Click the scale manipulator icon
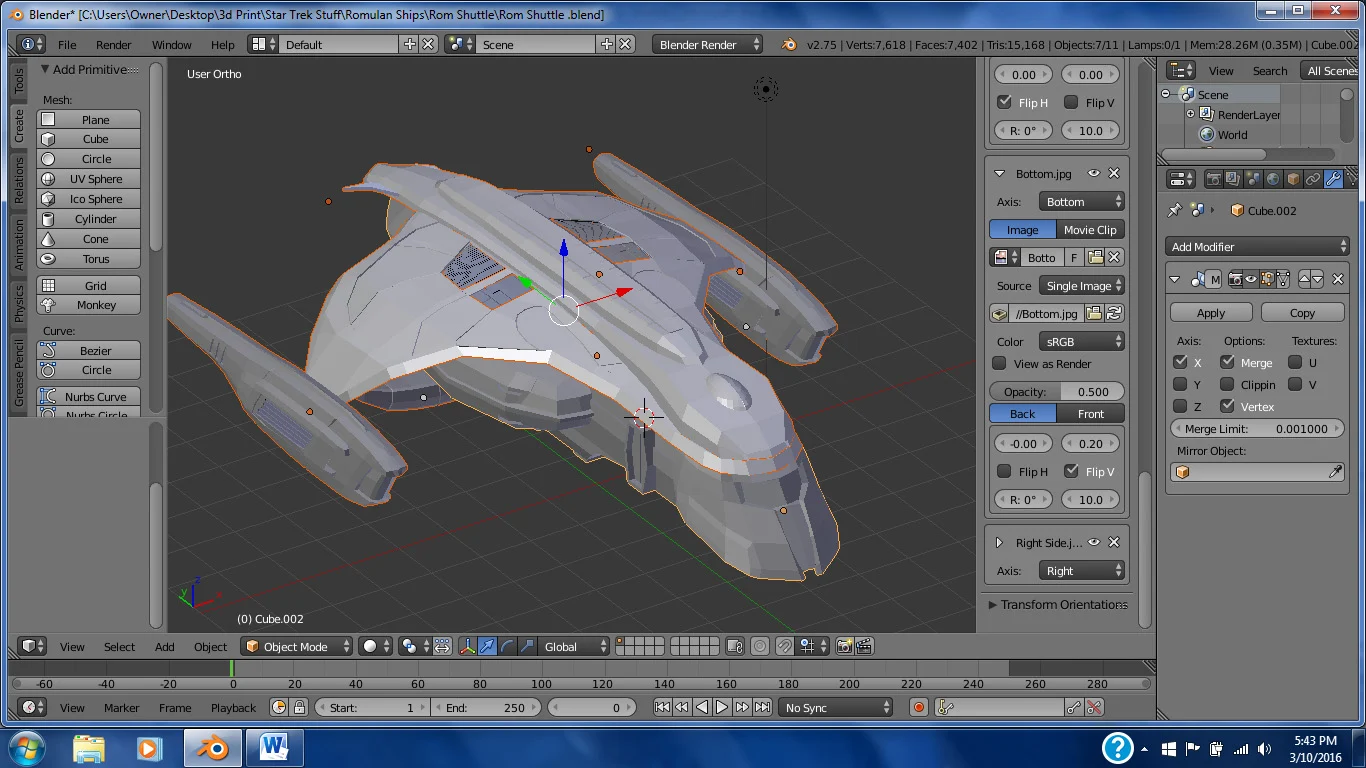Image resolution: width=1366 pixels, height=768 pixels. 527,647
